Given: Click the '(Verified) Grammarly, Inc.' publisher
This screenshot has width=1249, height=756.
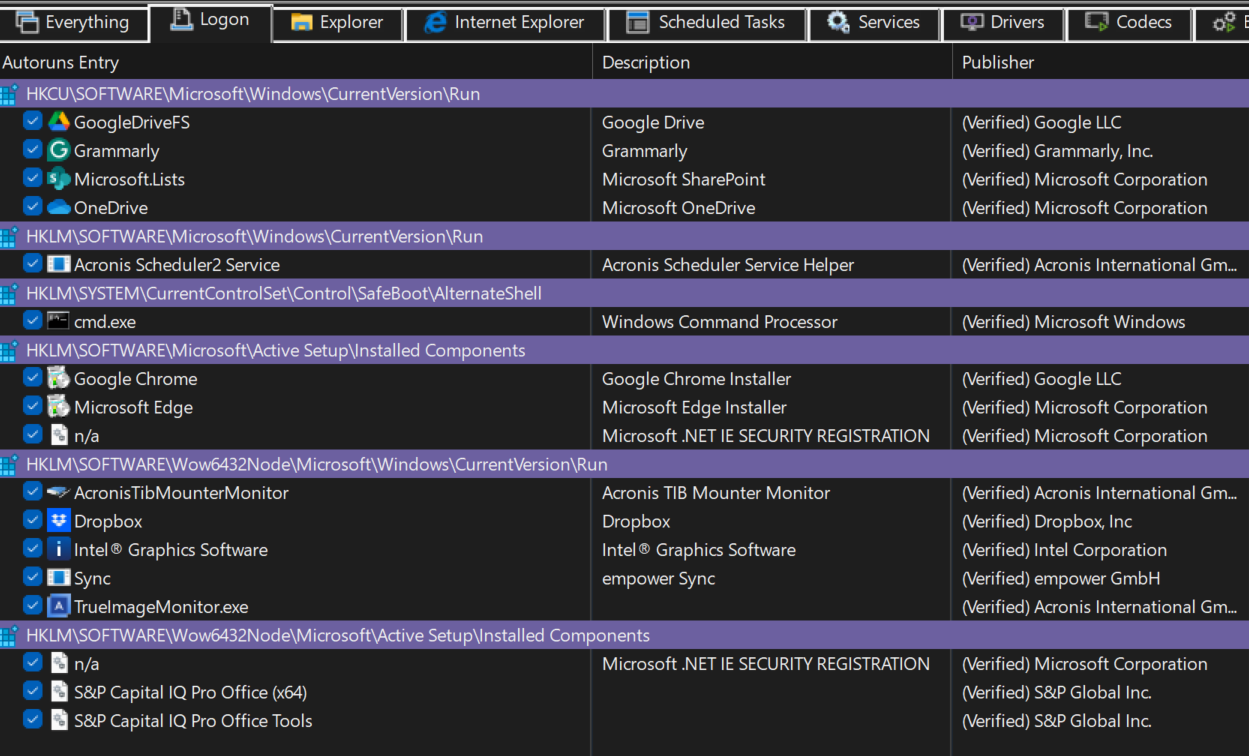Looking at the screenshot, I should pos(1057,151).
